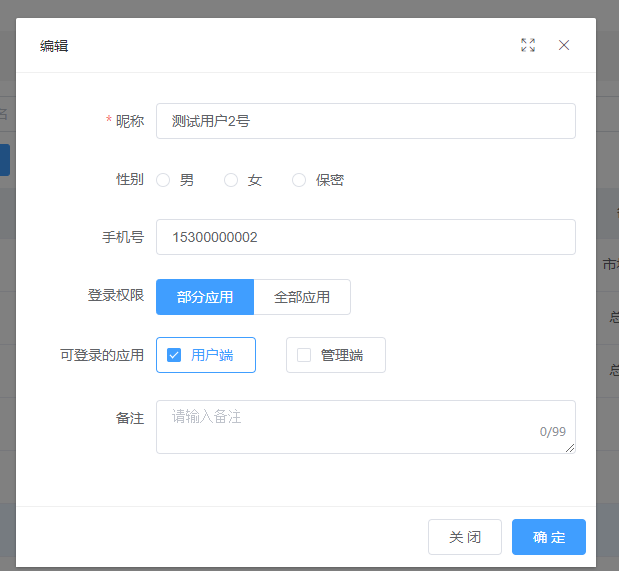Image resolution: width=619 pixels, height=571 pixels.
Task: Choose 部分应用 login permission
Action: tap(205, 297)
